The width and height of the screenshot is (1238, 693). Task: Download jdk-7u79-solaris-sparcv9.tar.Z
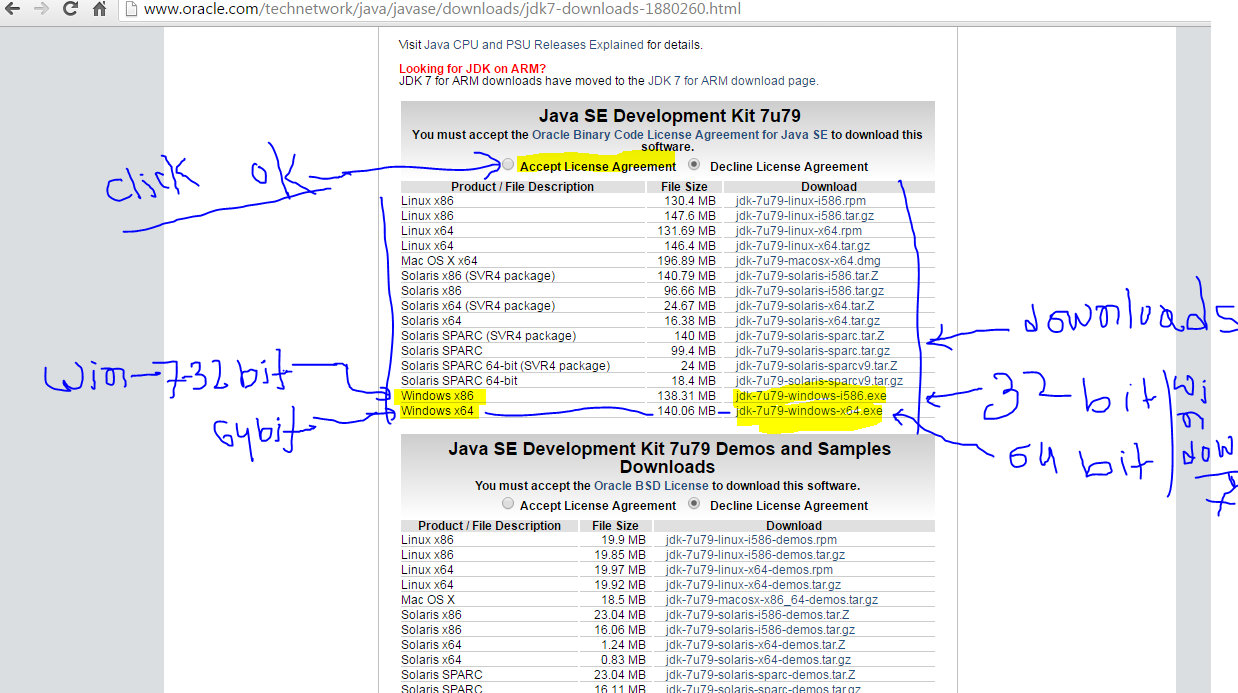coord(816,366)
